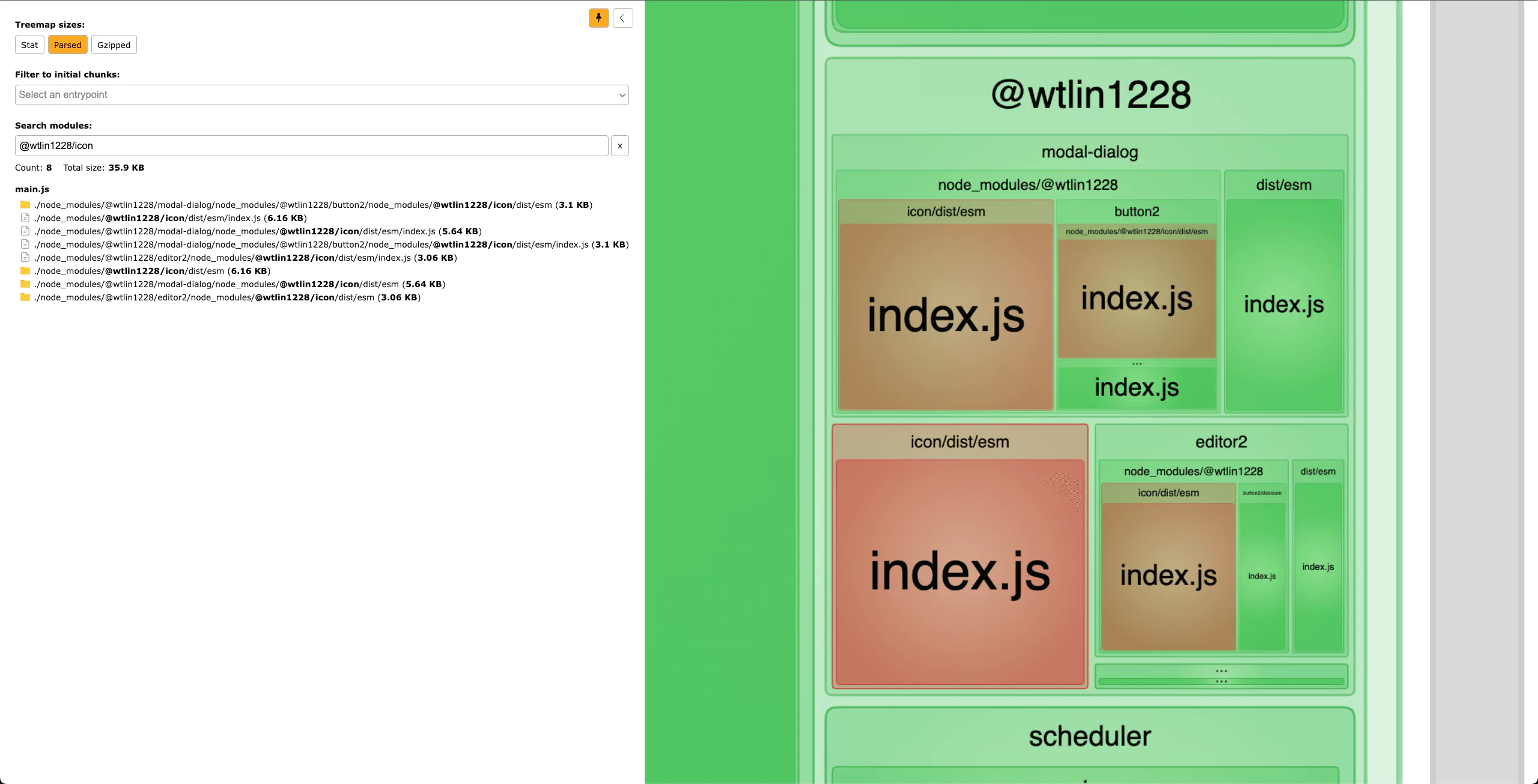Viewport: 1538px width, 784px height.
Task: Expand the @wtlin1228 treemap node
Action: click(x=1089, y=93)
